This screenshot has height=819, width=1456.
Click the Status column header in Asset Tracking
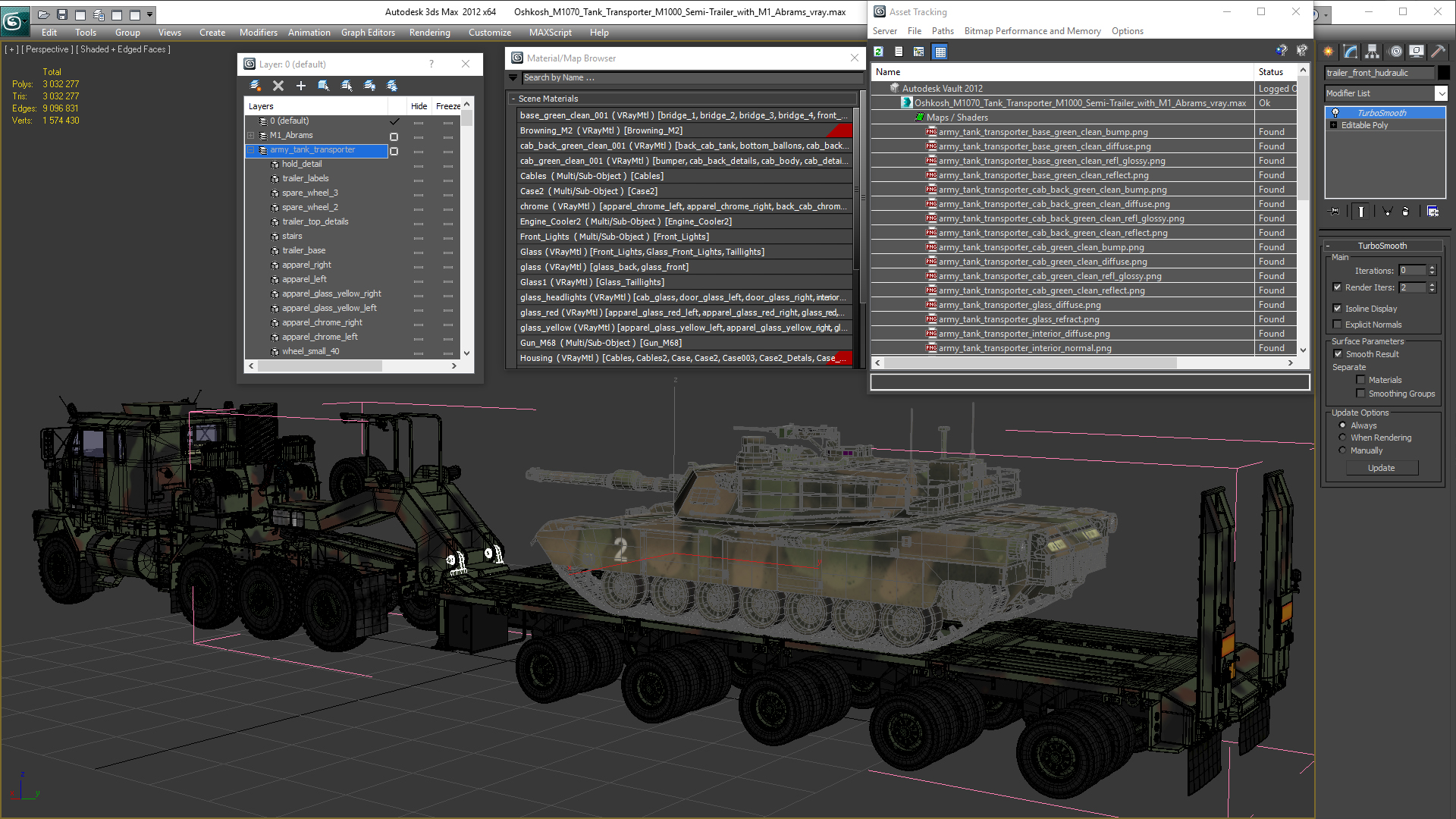coord(1275,72)
